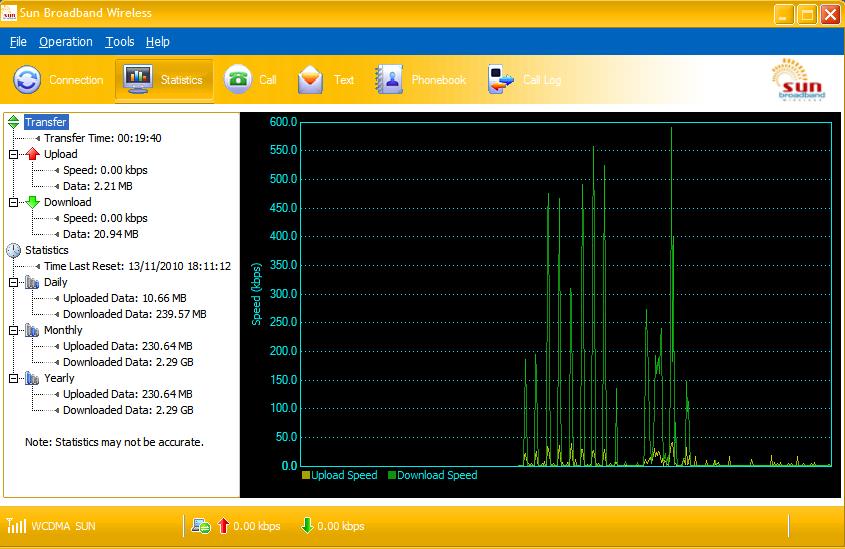Image resolution: width=845 pixels, height=549 pixels.
Task: Select the Transfer tree item
Action: [46, 122]
